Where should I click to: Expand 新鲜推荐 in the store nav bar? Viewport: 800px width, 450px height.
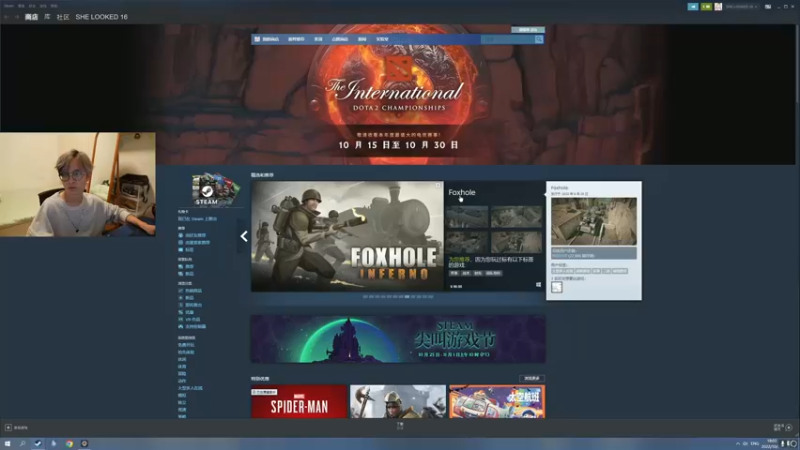tap(296, 39)
